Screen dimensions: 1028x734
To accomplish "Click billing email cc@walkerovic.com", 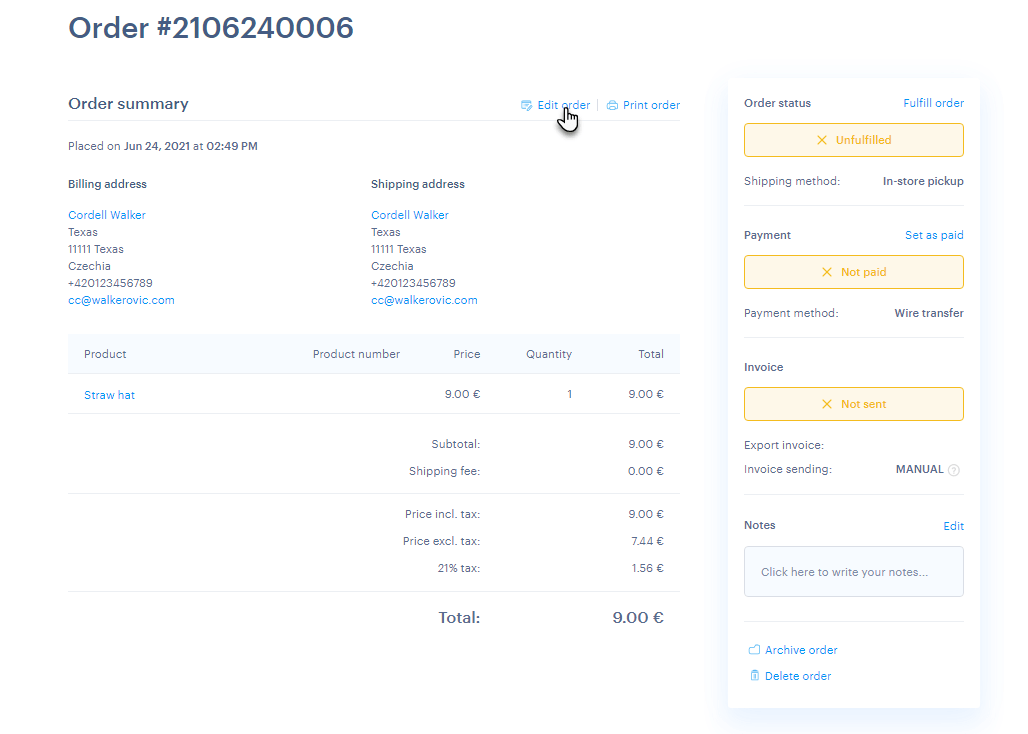I will (121, 300).
